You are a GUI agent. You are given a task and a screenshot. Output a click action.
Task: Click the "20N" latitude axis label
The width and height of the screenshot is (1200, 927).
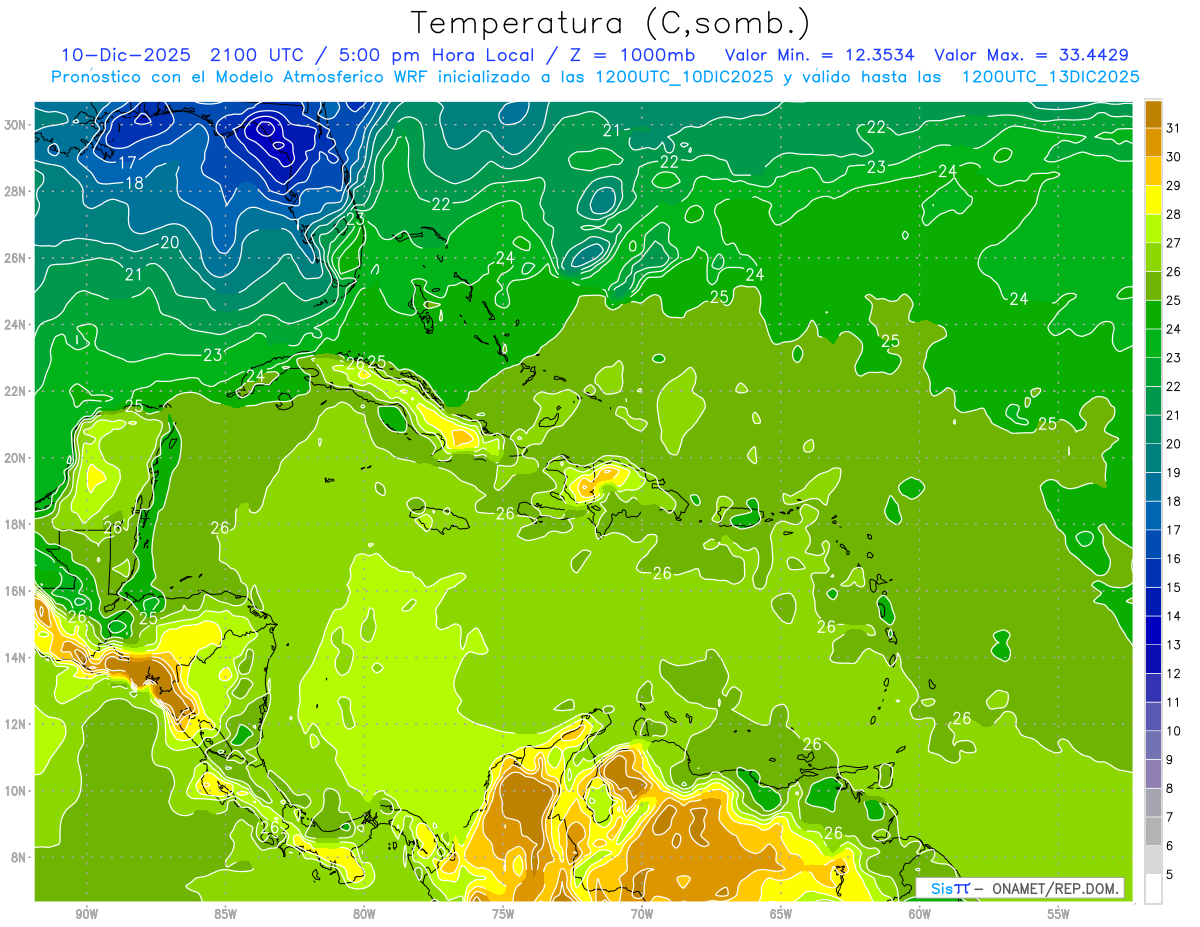tap(16, 457)
